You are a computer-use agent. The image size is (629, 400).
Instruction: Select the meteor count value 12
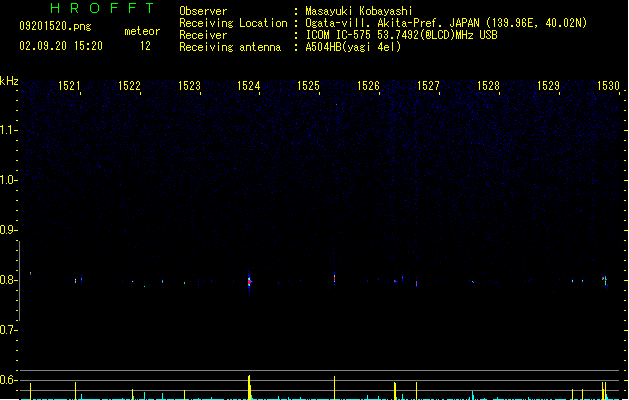point(145,46)
